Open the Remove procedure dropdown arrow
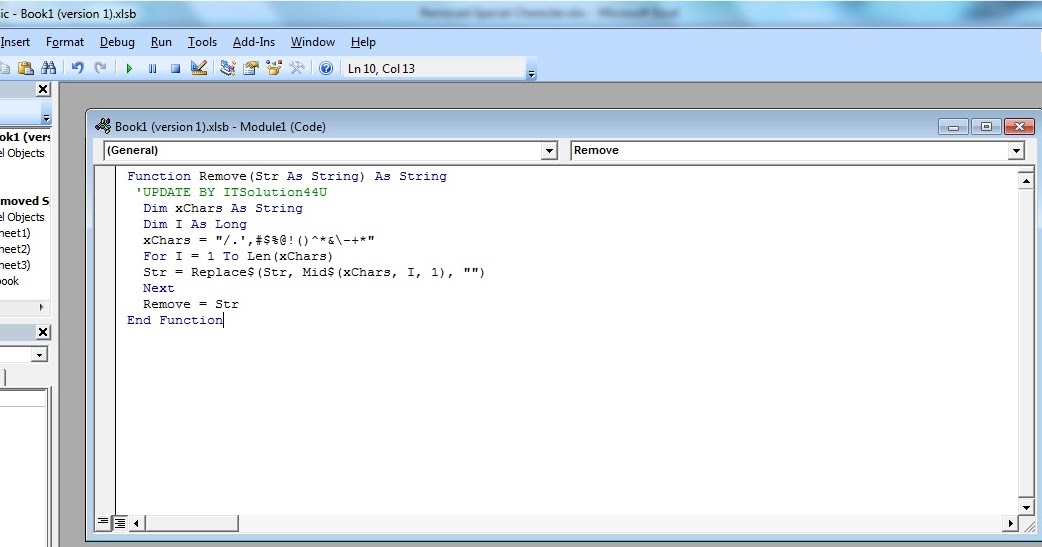The width and height of the screenshot is (1042, 547). coord(1015,151)
